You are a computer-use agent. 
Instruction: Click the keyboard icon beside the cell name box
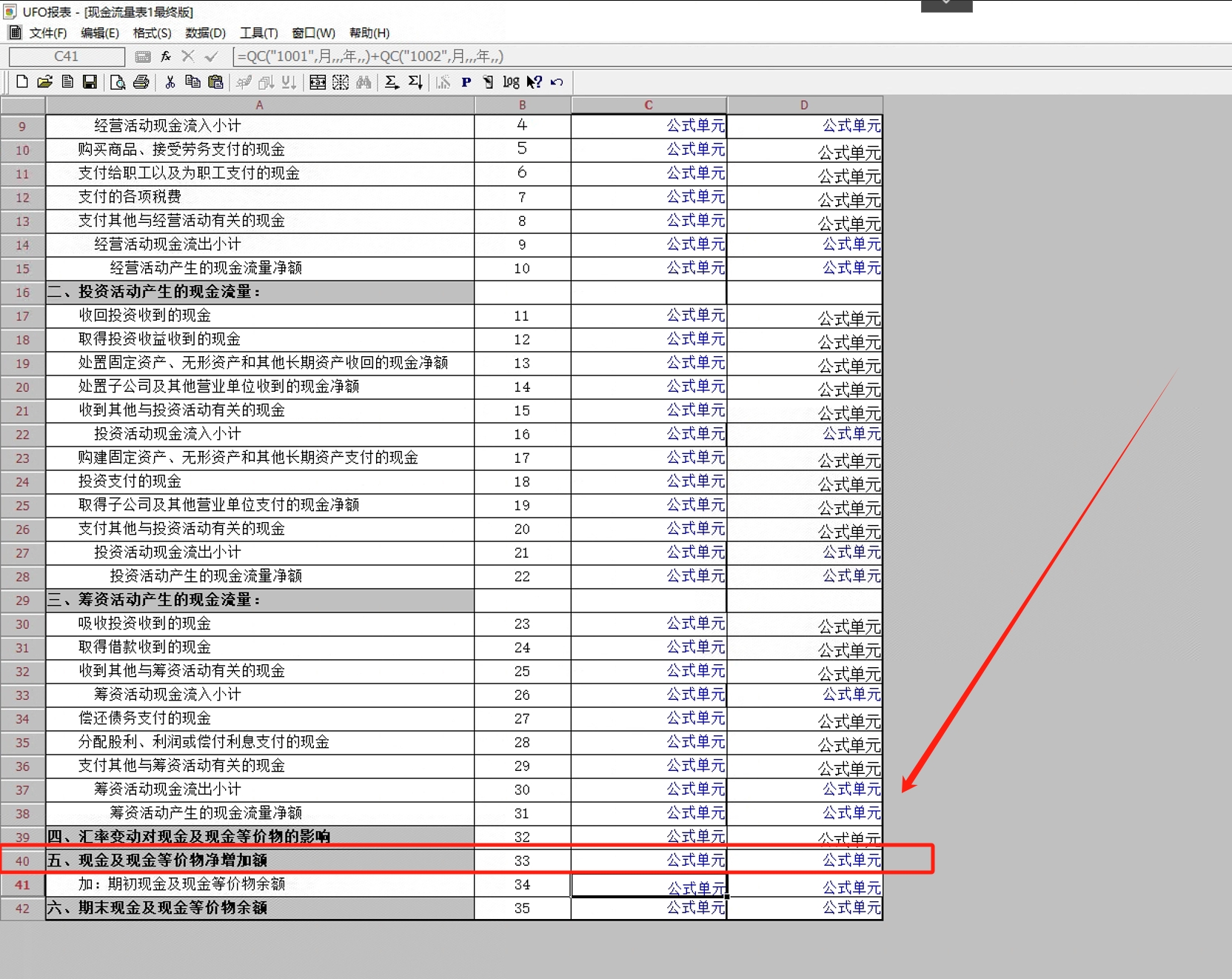[x=143, y=56]
